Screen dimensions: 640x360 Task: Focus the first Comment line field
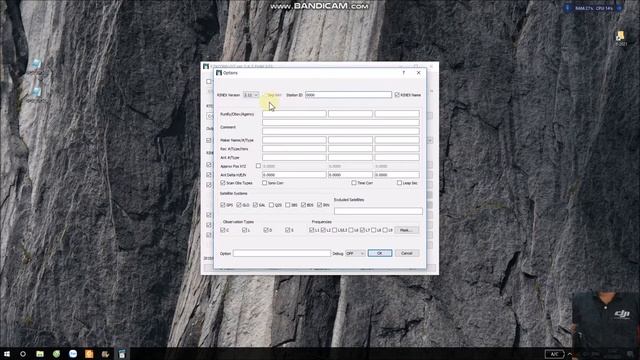pos(341,122)
